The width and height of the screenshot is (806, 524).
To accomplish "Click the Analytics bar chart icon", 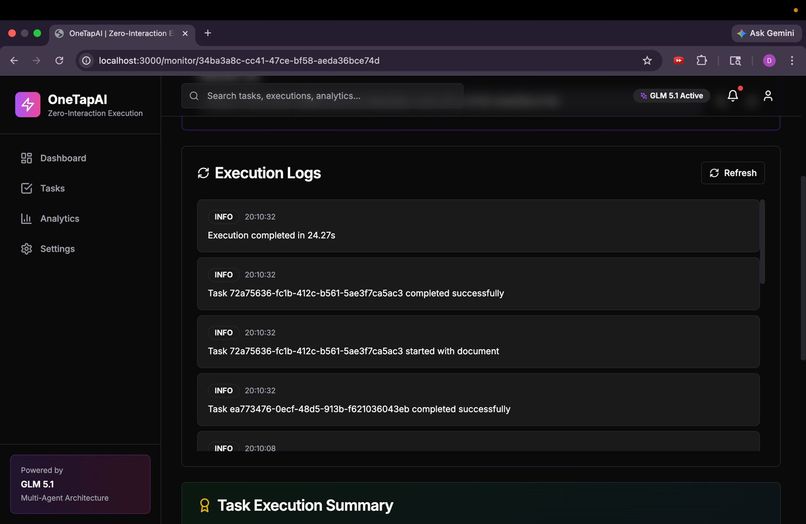I will (26, 219).
